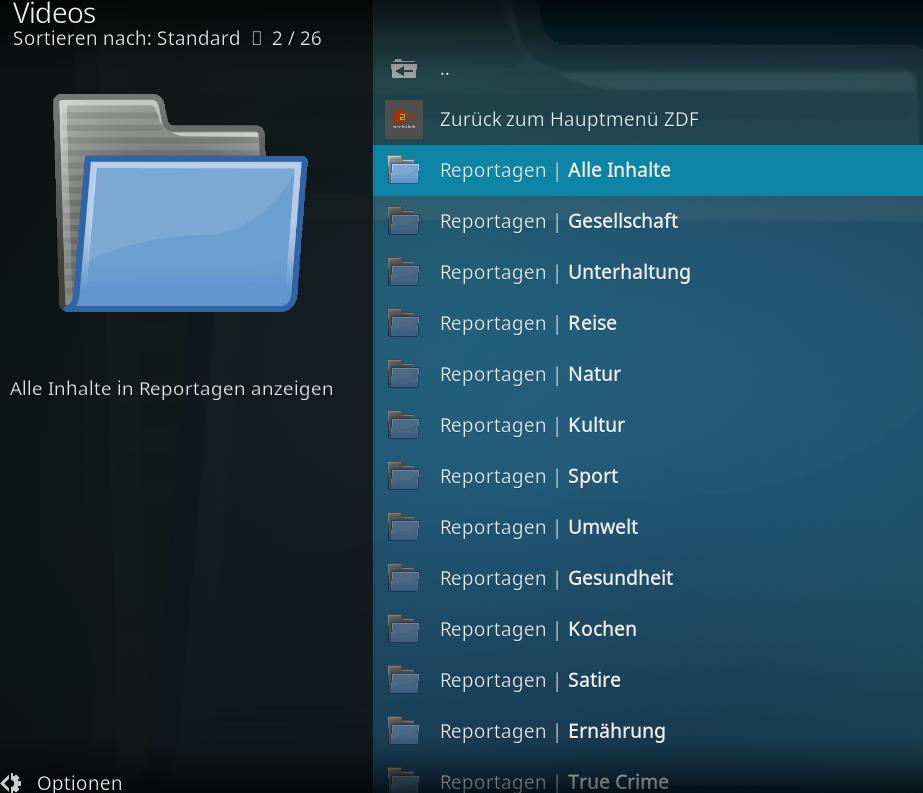This screenshot has width=923, height=793.
Task: Click folder icon beside Umwelt
Action: (x=404, y=527)
